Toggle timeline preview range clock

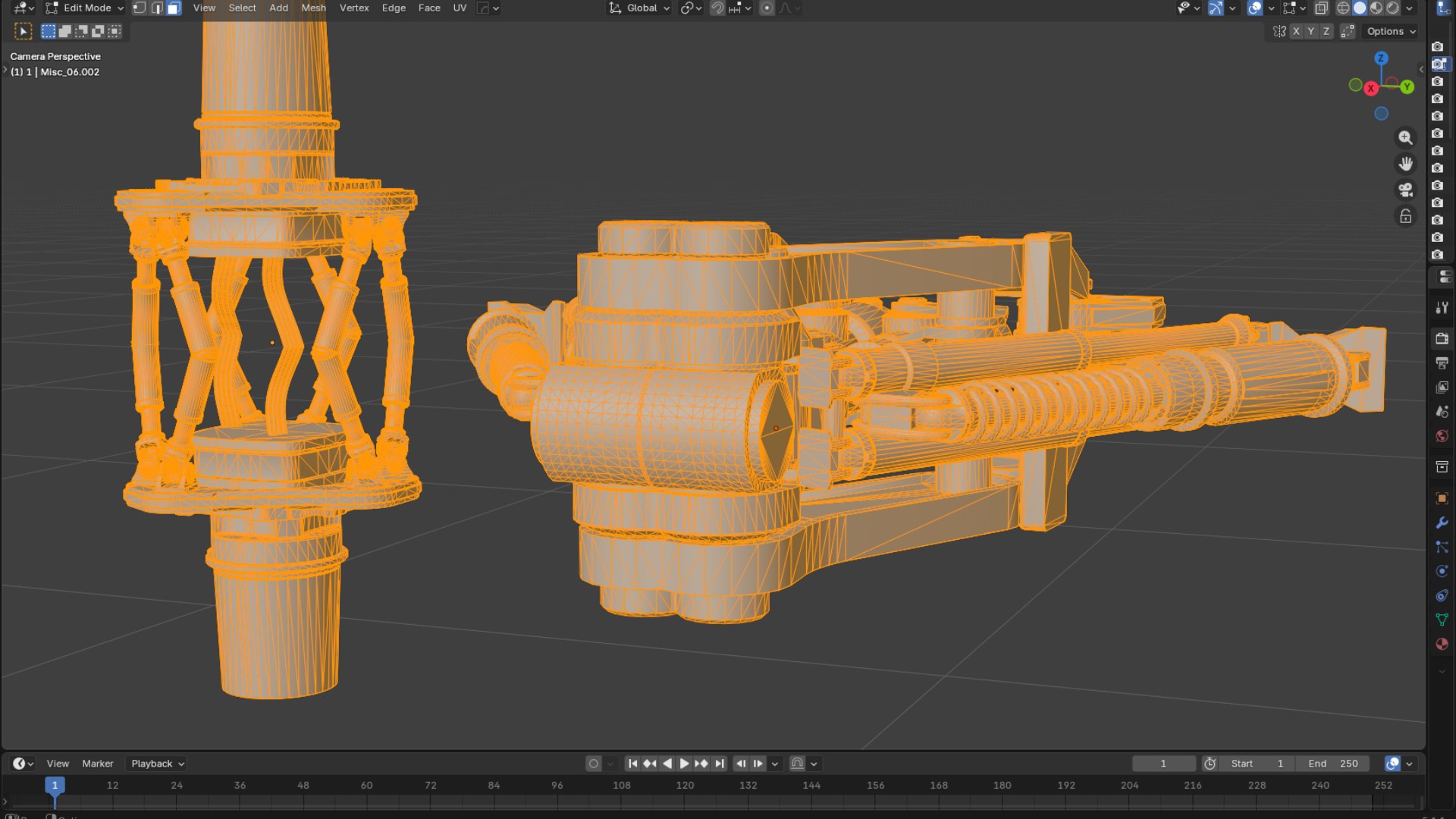point(1210,764)
